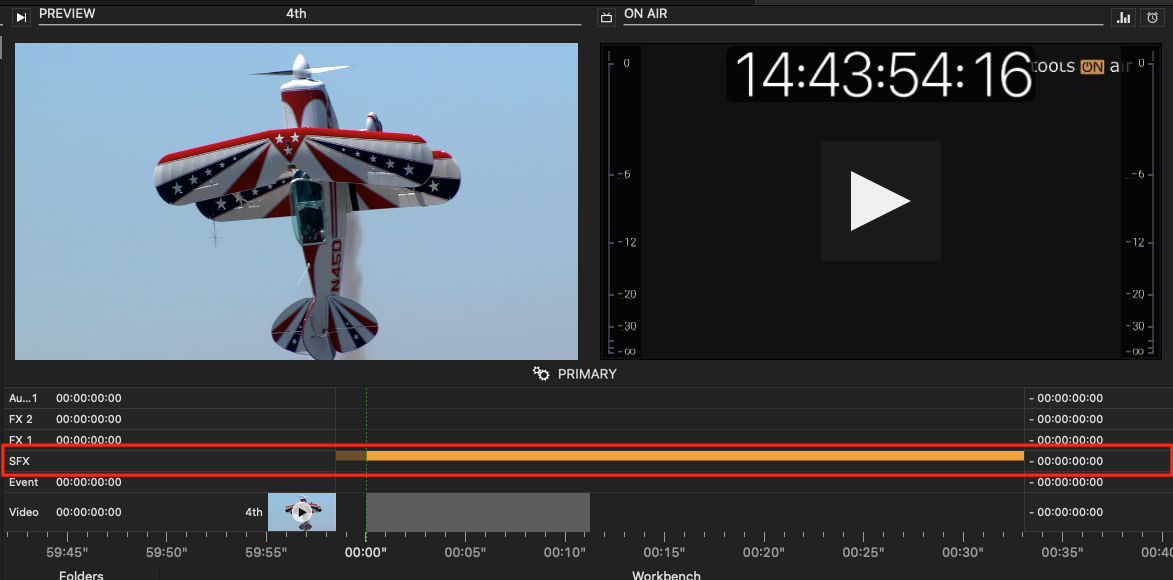Jump to 00:20" on the timeline ruler
Viewport: 1173px width, 580px height.
[x=764, y=552]
